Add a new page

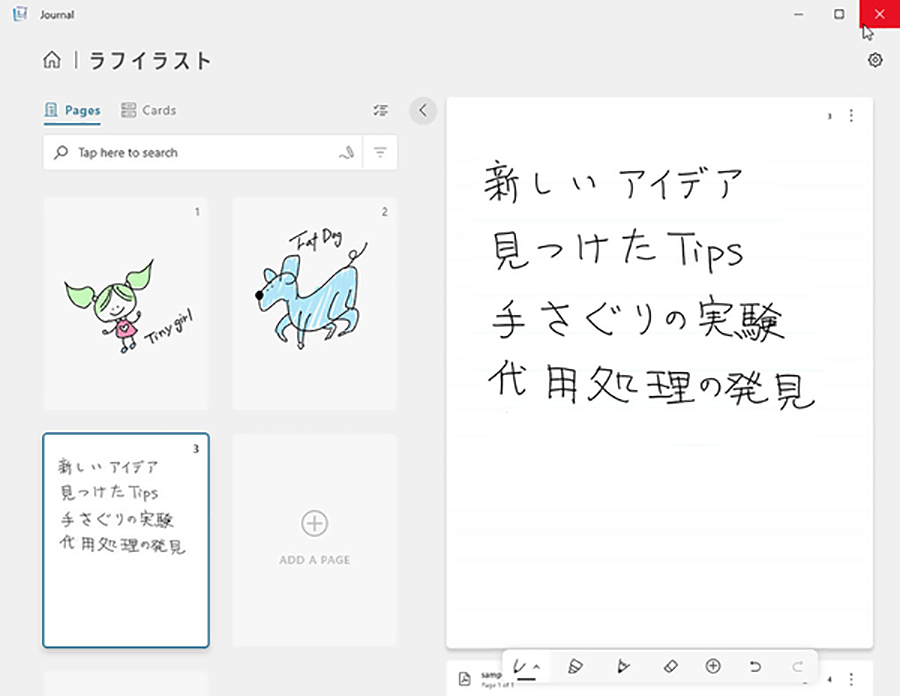tap(314, 540)
